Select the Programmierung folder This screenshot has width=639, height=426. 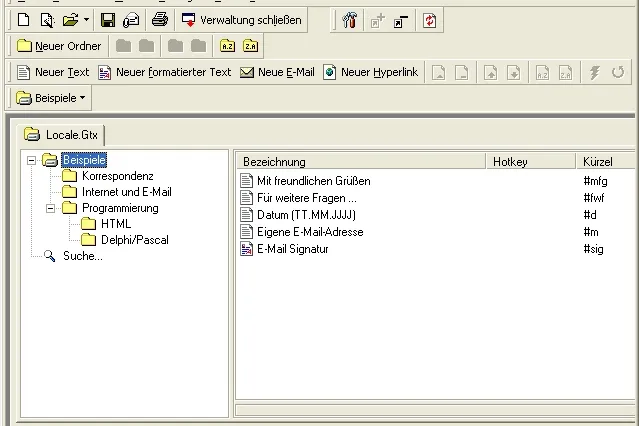point(120,208)
